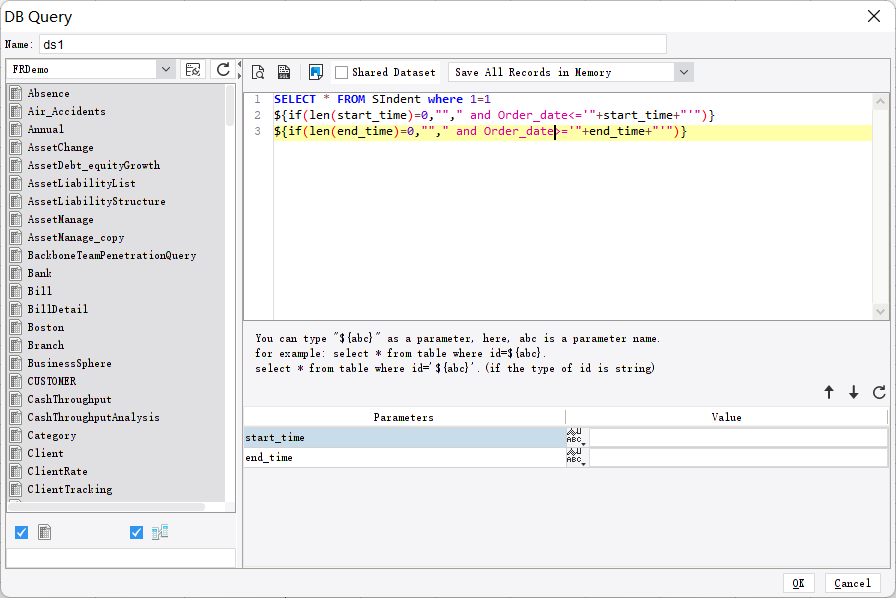
Task: Click SQL line 1 starting with SELECT
Action: 382,99
